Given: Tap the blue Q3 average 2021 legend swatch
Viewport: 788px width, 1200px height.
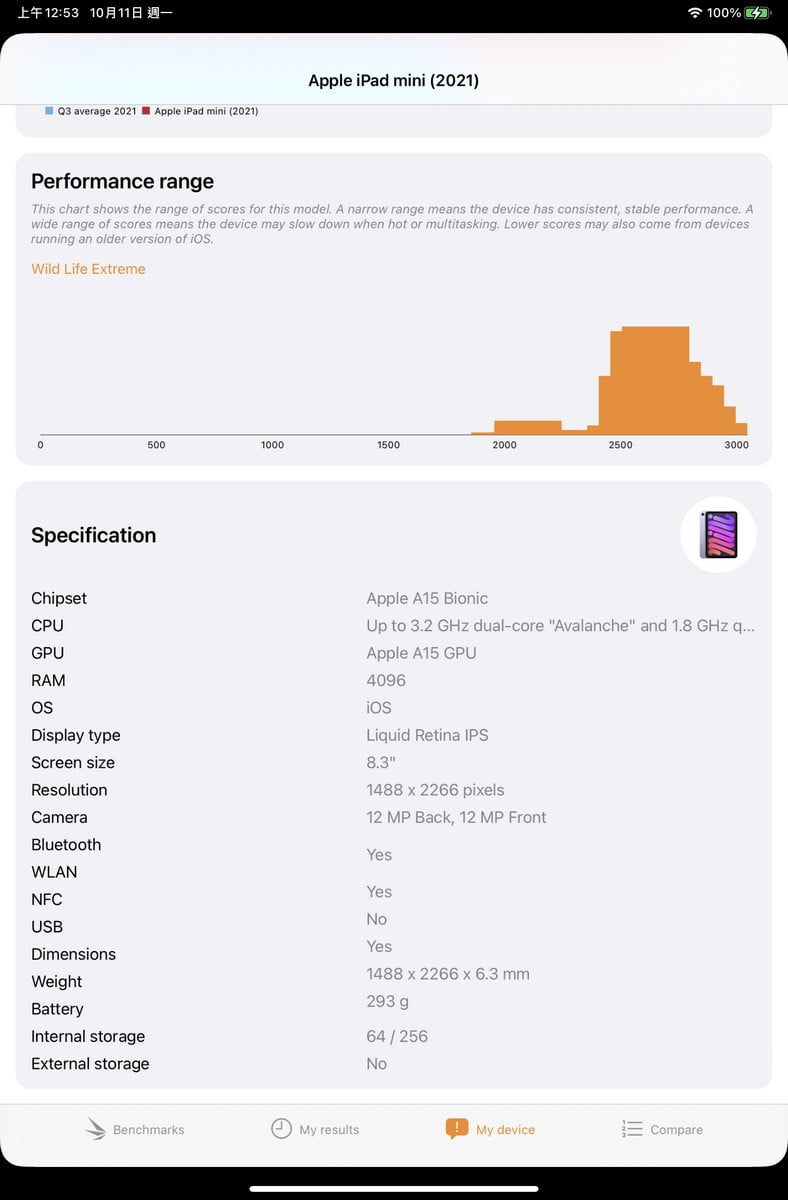Looking at the screenshot, I should coord(49,111).
